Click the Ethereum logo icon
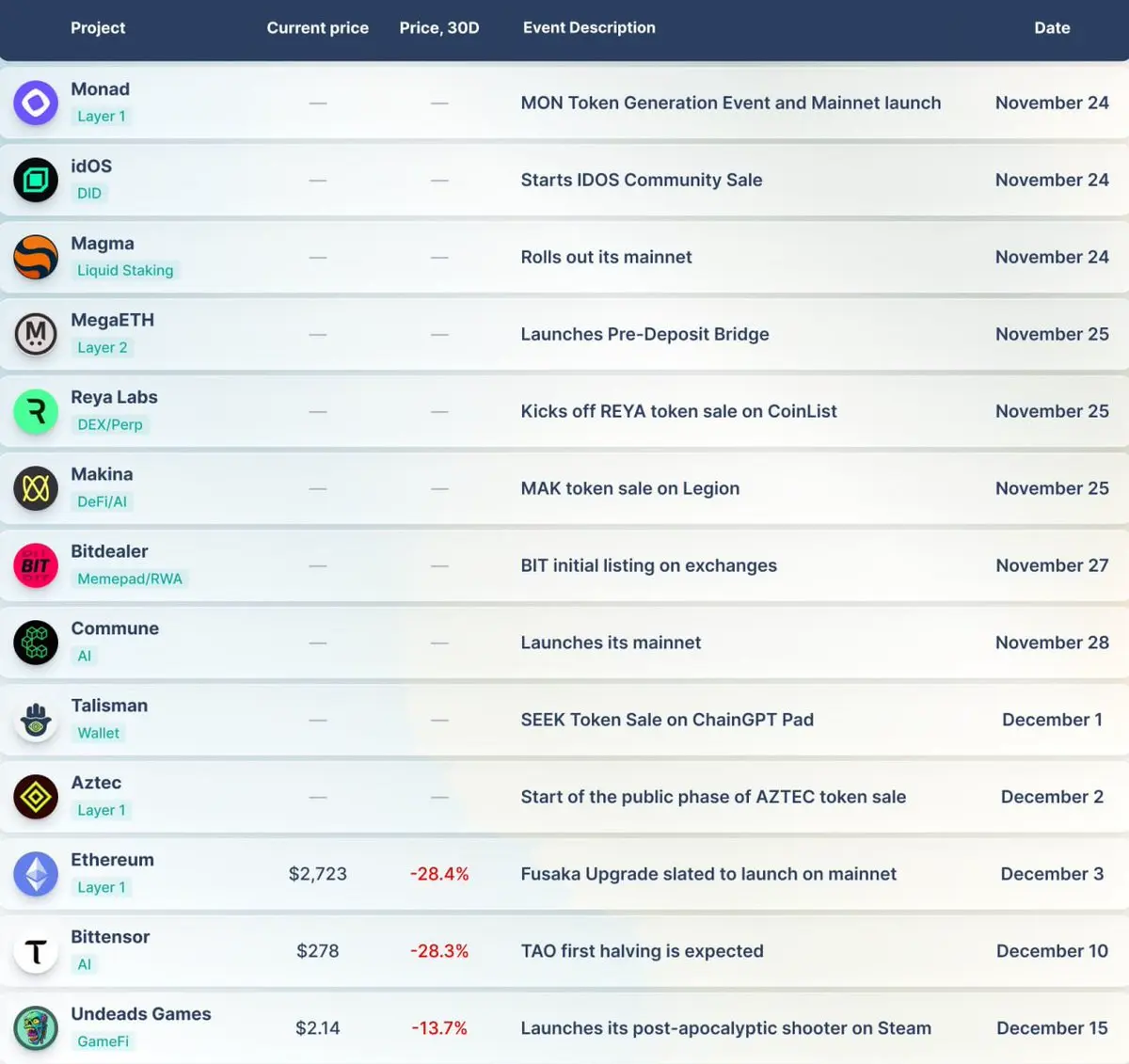Viewport: 1129px width, 1064px height. (36, 874)
